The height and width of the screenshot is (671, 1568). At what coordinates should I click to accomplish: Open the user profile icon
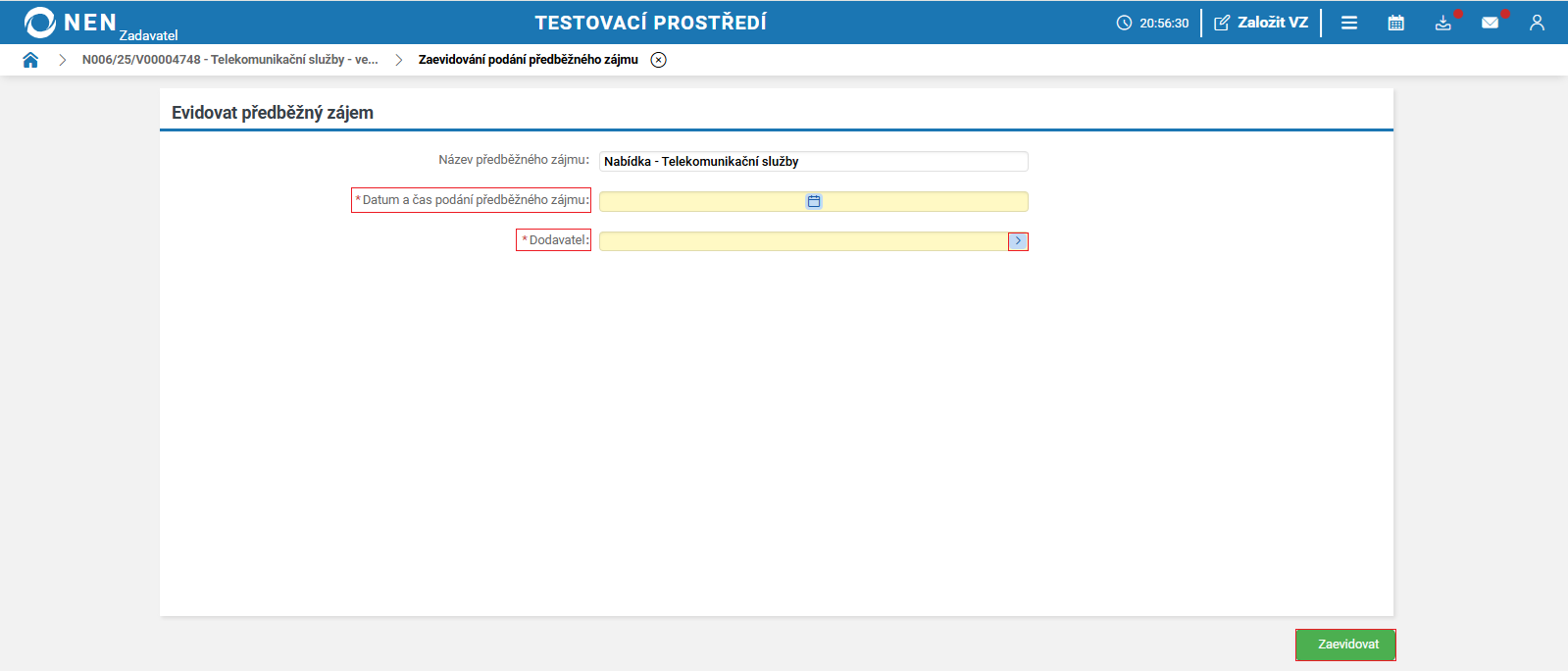(1537, 23)
